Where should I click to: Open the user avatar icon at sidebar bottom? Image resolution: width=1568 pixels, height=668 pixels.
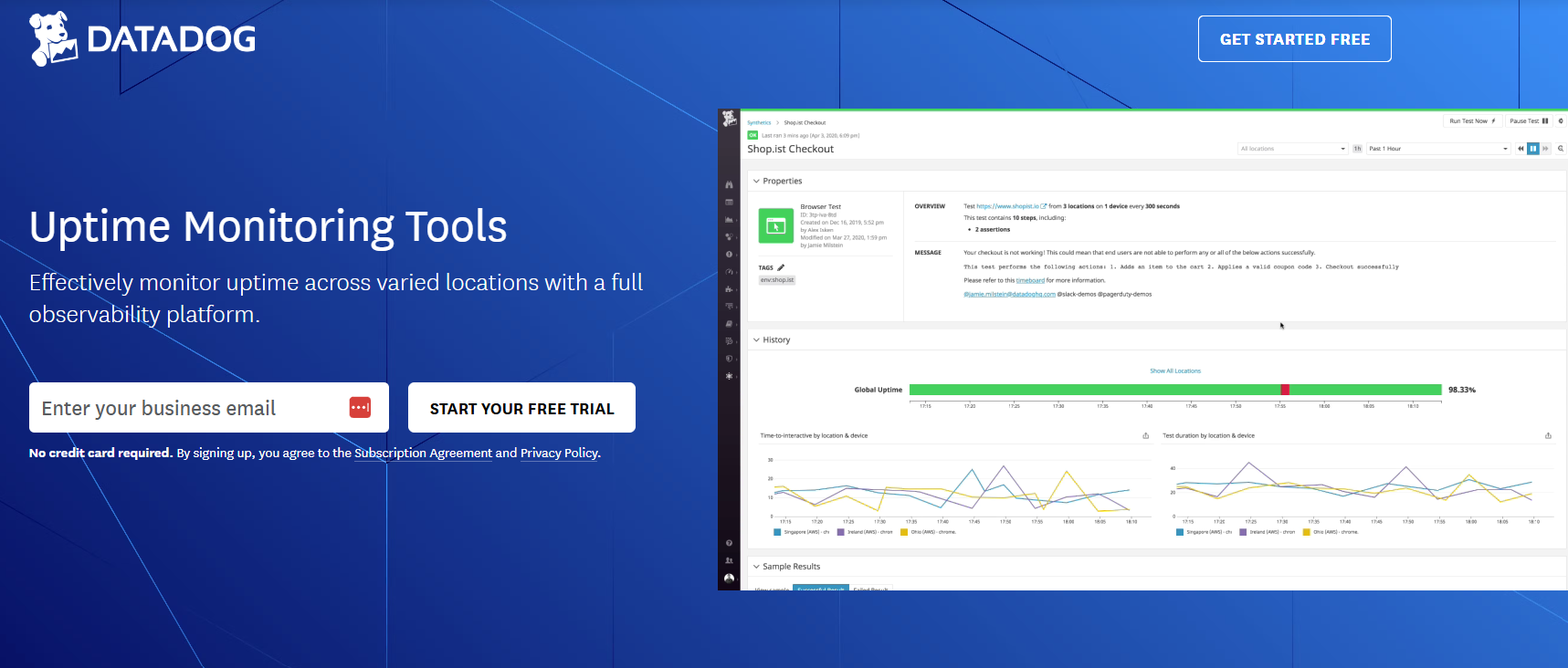pos(729,578)
